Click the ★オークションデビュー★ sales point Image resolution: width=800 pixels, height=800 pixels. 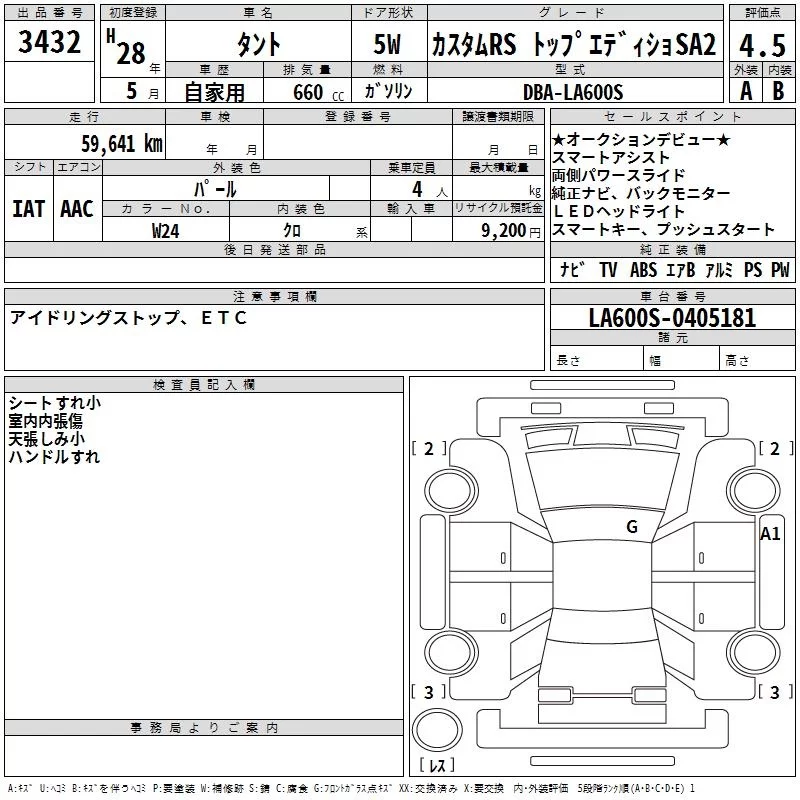pos(641,139)
